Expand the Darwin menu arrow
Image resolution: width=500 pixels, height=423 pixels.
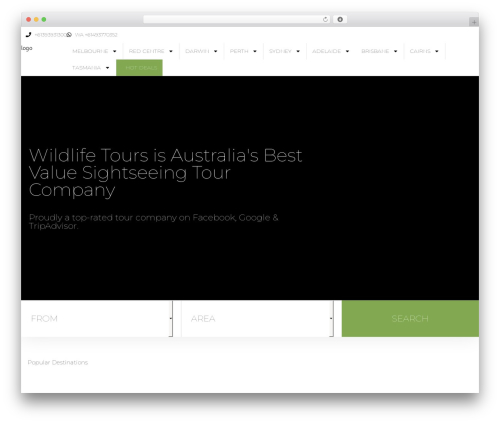216,51
